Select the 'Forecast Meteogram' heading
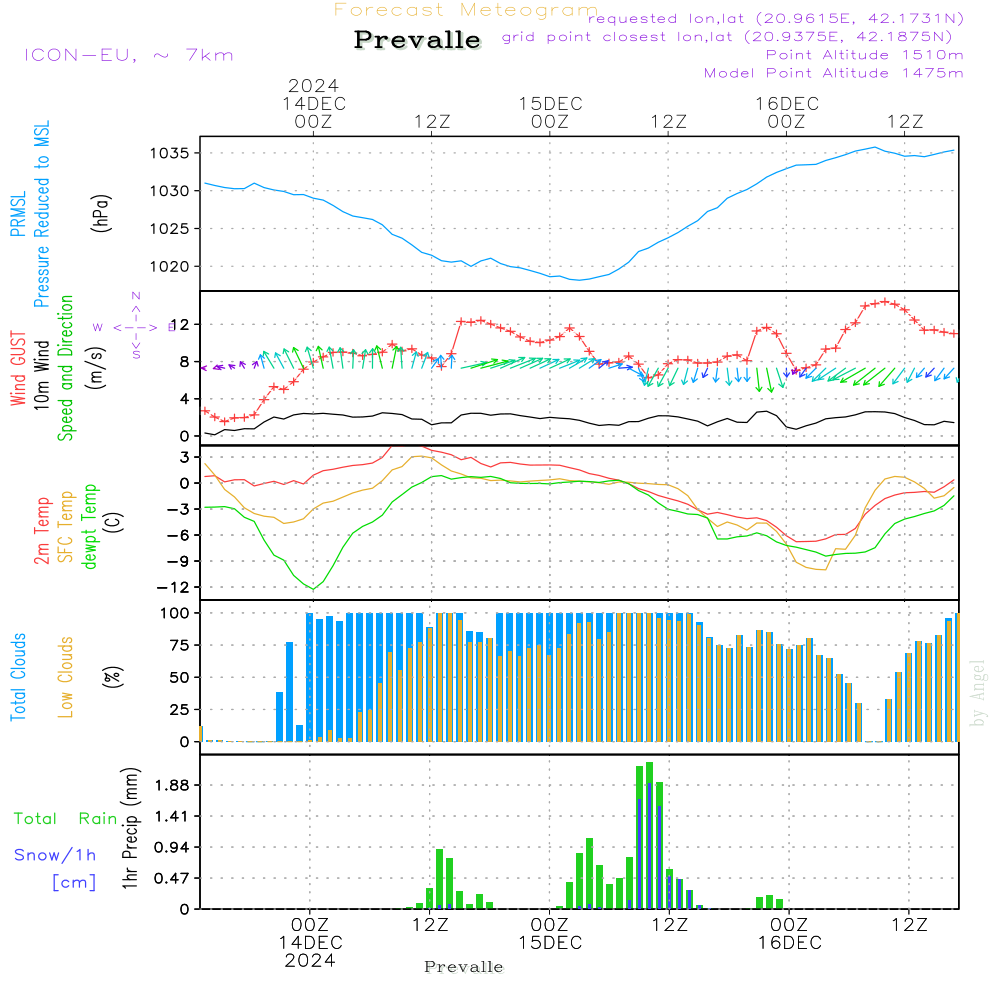This screenshot has height=1000, width=1000. click(466, 10)
